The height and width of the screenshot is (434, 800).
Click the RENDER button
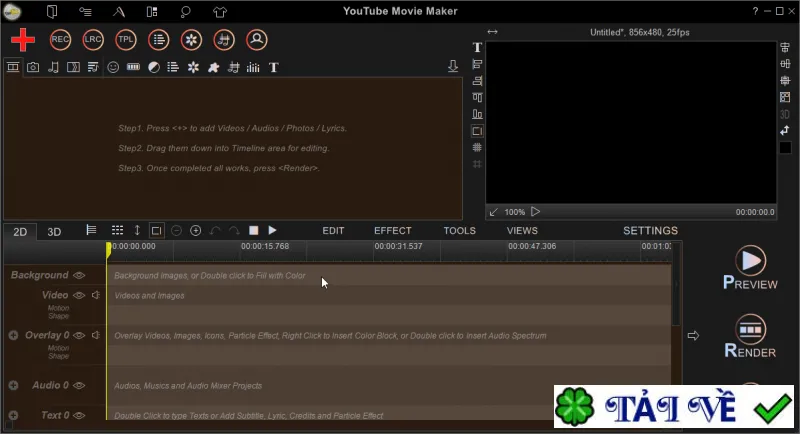(750, 337)
